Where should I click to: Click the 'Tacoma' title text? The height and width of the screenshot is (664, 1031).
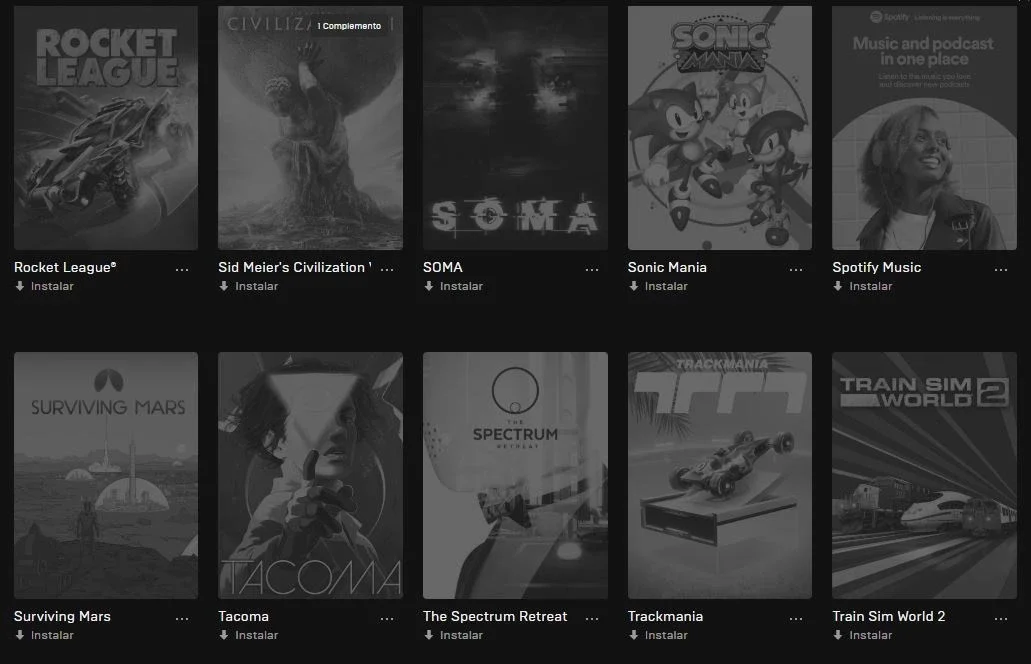243,616
